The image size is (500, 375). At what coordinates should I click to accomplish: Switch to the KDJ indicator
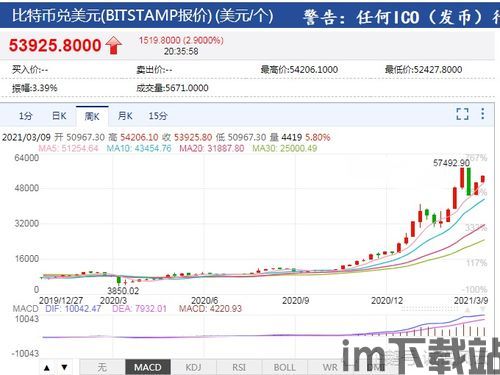tap(193, 367)
